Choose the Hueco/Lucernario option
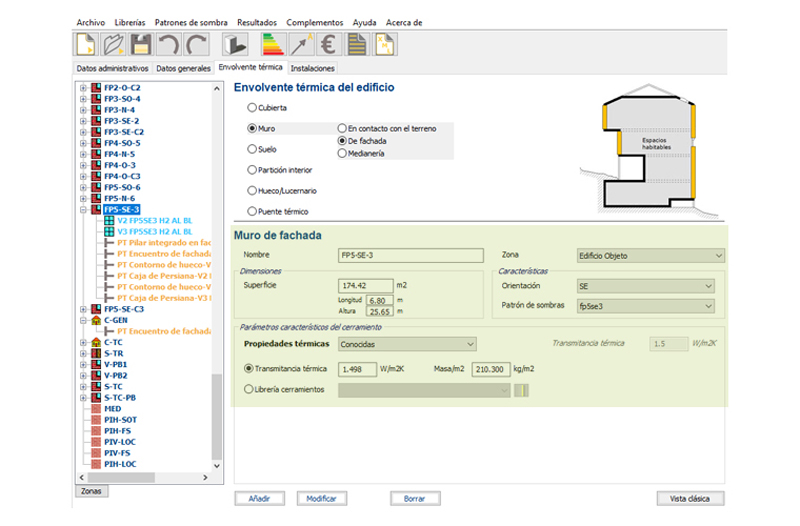The image size is (800, 526). pos(252,191)
